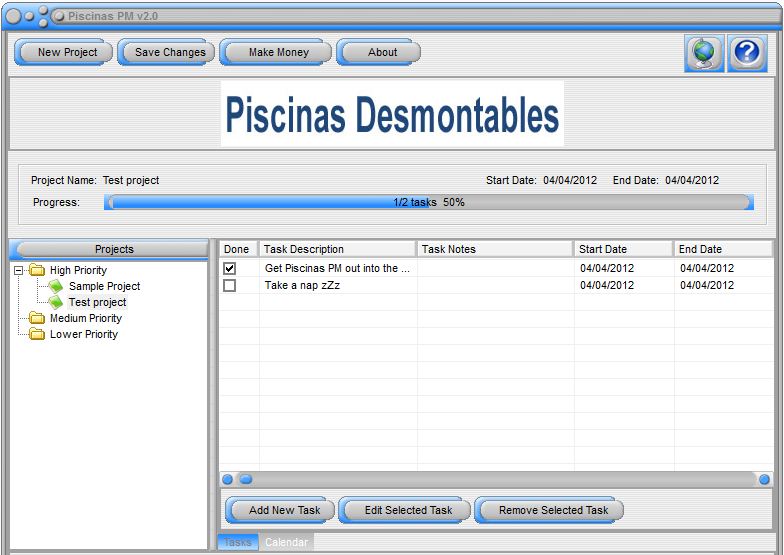This screenshot has width=784, height=555.
Task: Select the High Priority folder icon
Action: pyautogui.click(x=36, y=270)
